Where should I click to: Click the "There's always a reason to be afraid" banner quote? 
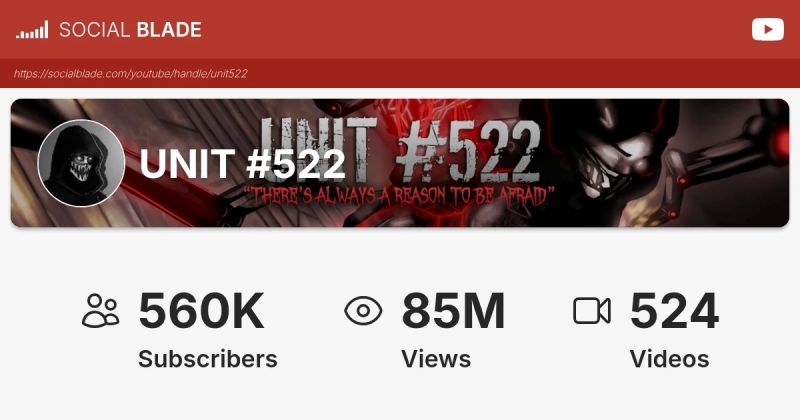click(x=398, y=196)
